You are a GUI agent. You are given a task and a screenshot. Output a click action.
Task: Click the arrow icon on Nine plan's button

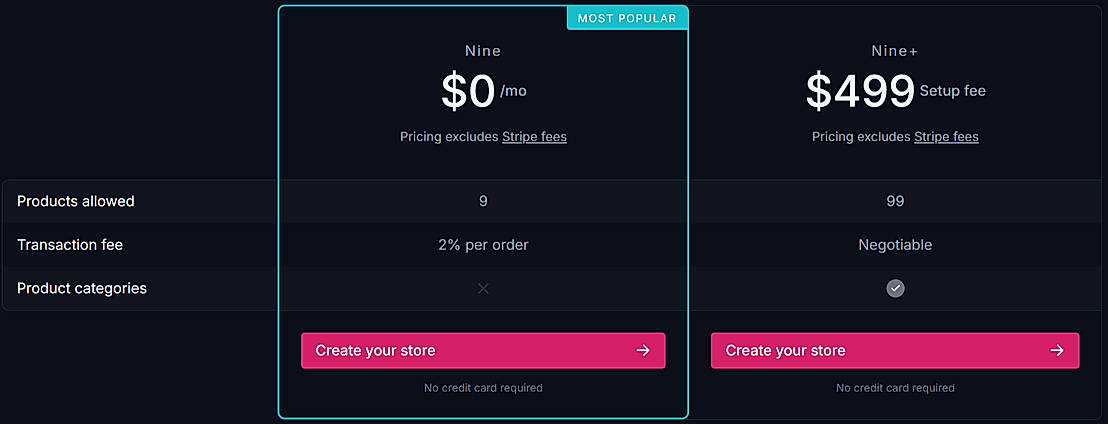pos(643,351)
